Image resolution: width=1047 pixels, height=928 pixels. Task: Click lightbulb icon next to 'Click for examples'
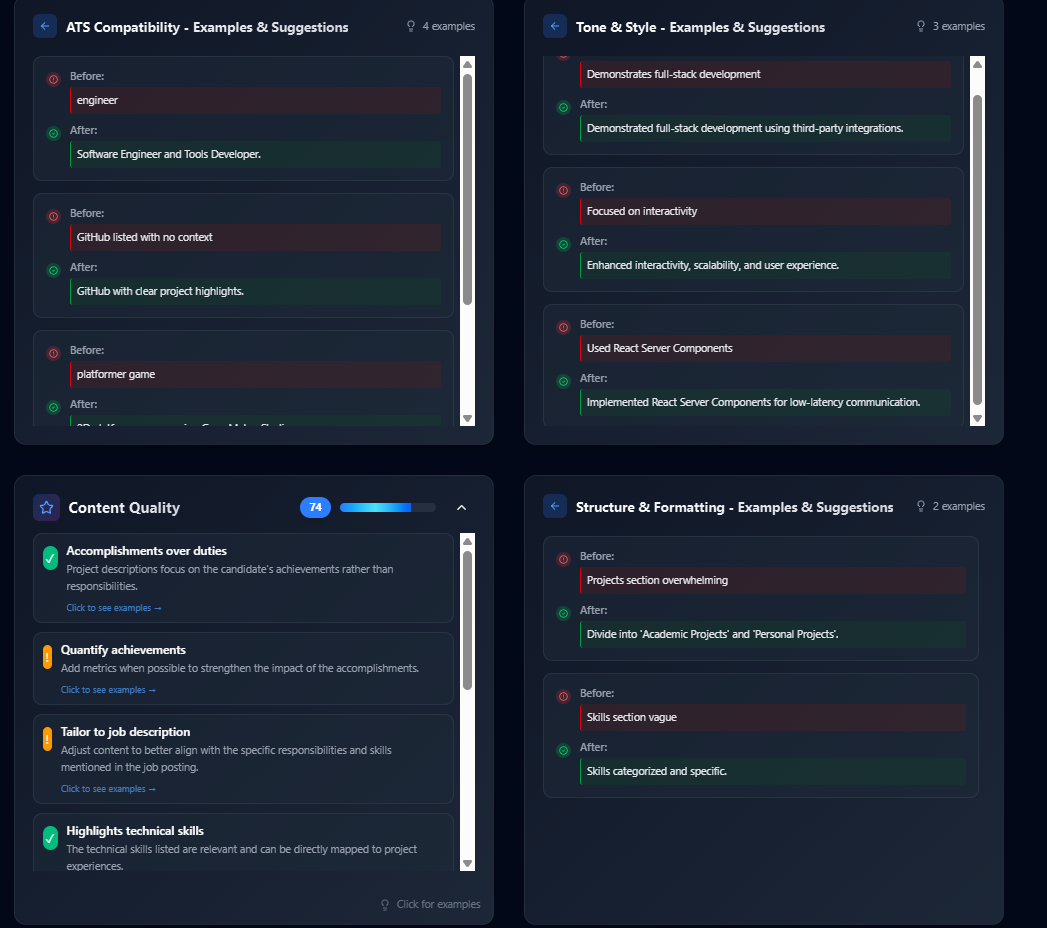385,905
